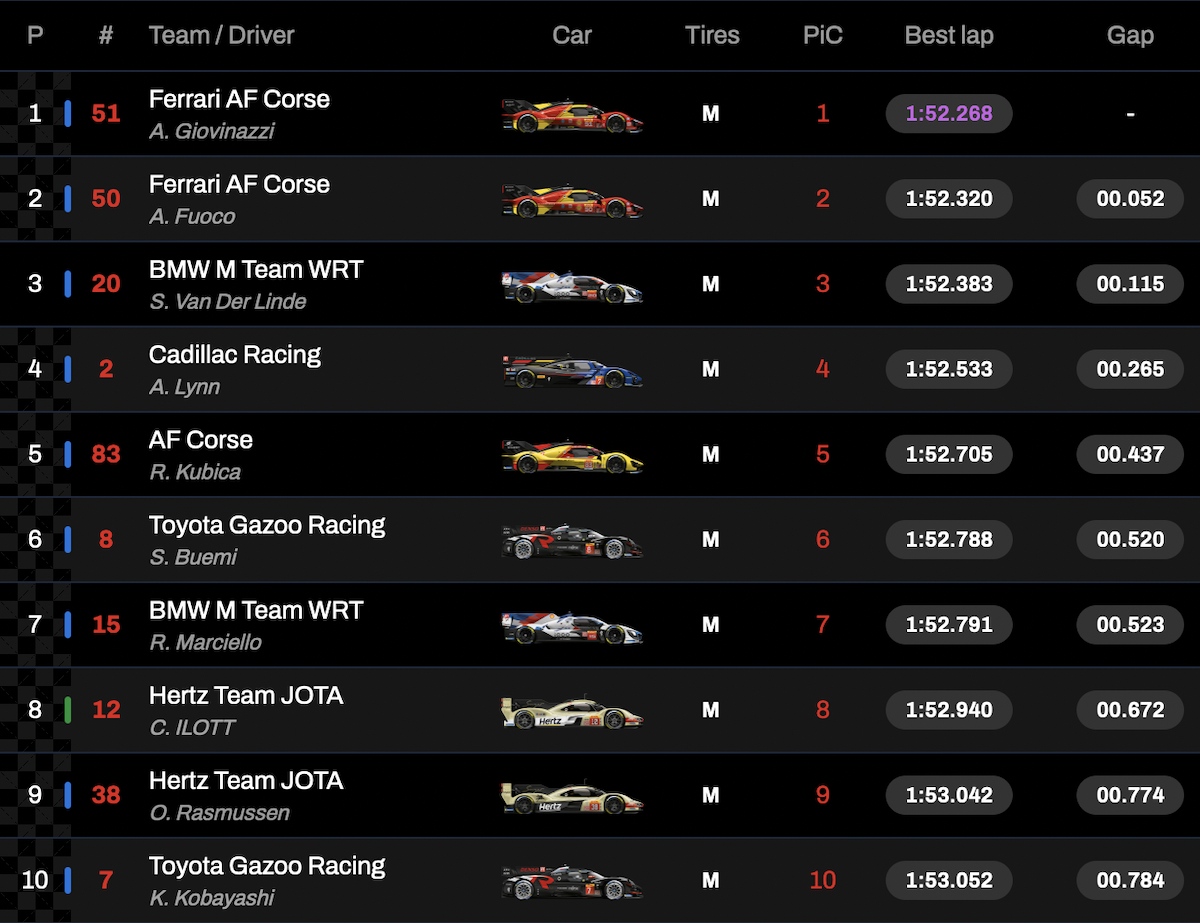Open driver A. Giovinazzi entry
The width and height of the screenshot is (1200, 923).
211,131
